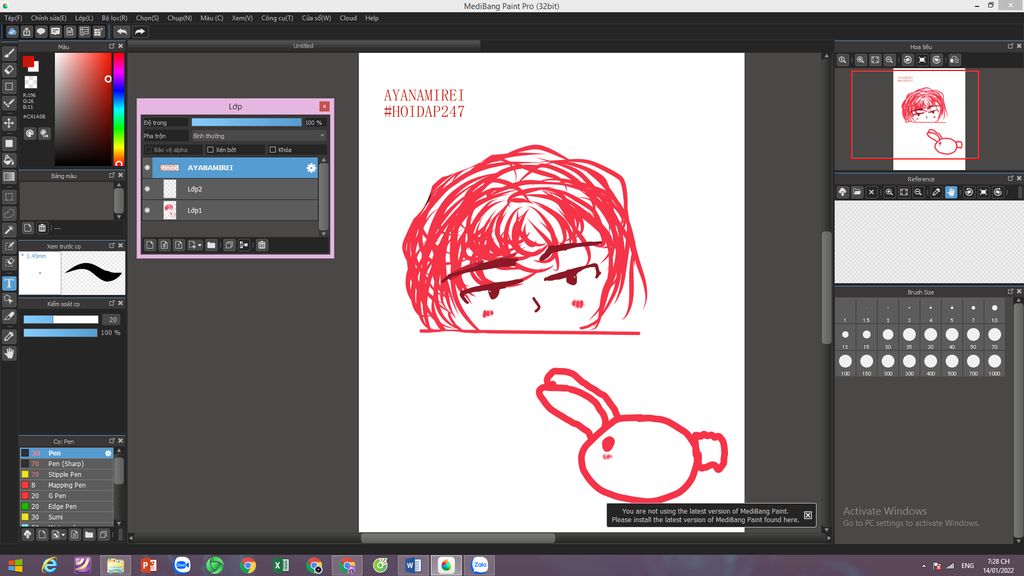This screenshot has height=576, width=1024.
Task: Click the Redo arrow in top toolbar
Action: pyautogui.click(x=140, y=31)
